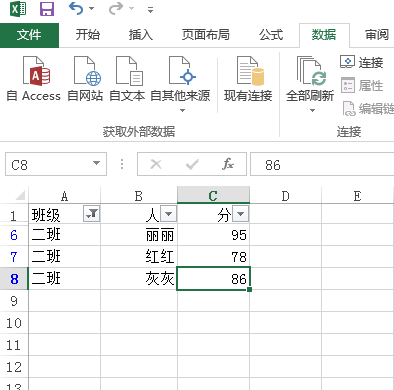394x390 pixels.
Task: Select cell containing 78
Action: click(213, 257)
